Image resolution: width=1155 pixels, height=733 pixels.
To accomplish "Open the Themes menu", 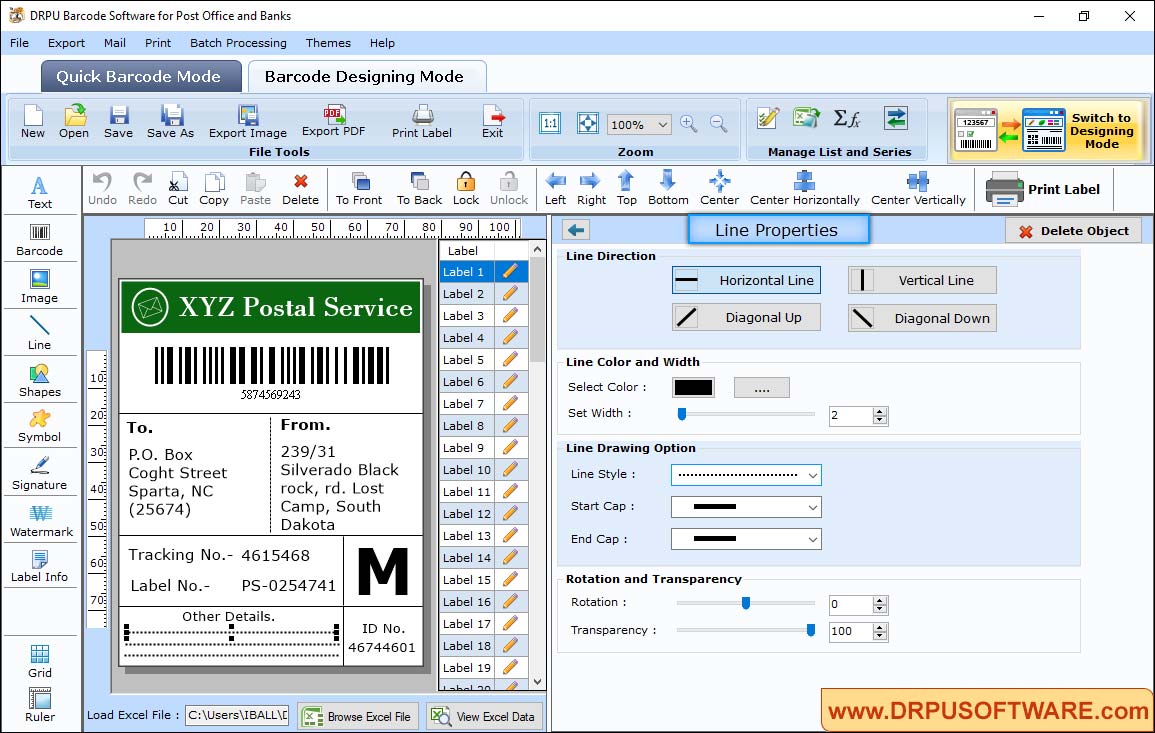I will pyautogui.click(x=329, y=43).
